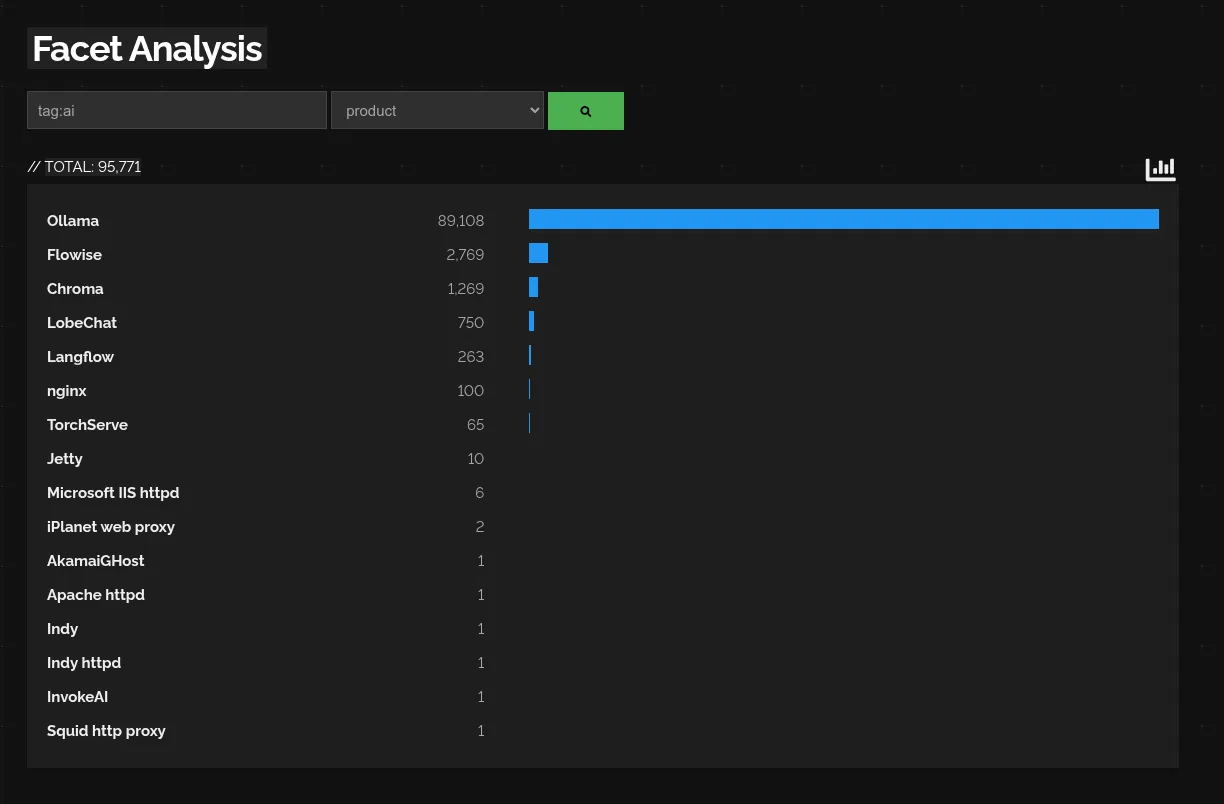Image resolution: width=1224 pixels, height=804 pixels.
Task: Select the iPlanet web proxy result
Action: pos(111,527)
